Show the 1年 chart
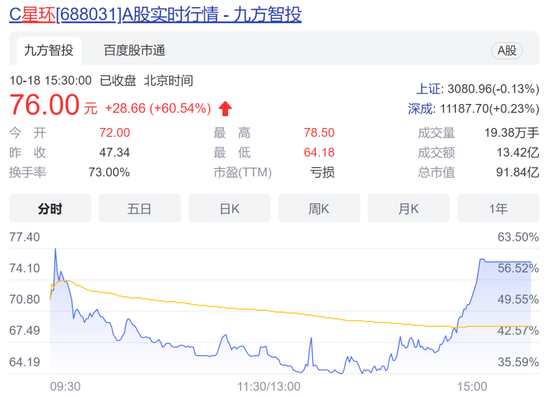 click(498, 208)
